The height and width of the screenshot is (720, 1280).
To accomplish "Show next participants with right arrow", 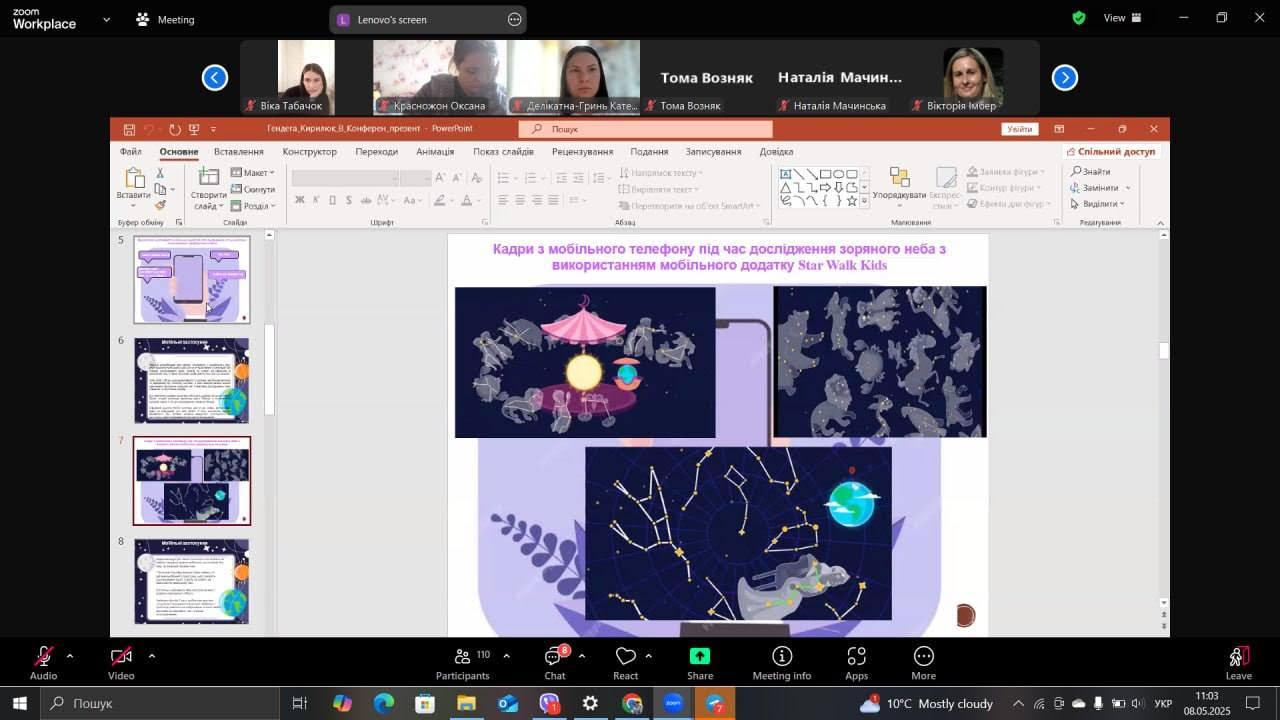I will click(x=1065, y=77).
